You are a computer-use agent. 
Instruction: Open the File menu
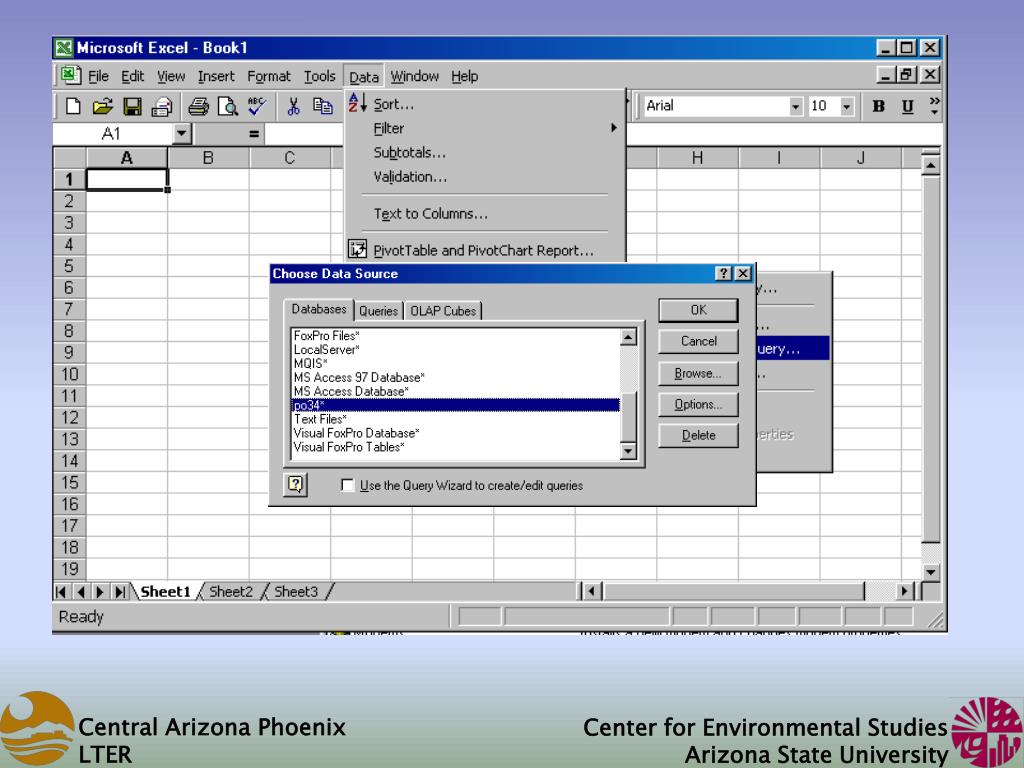pos(98,76)
